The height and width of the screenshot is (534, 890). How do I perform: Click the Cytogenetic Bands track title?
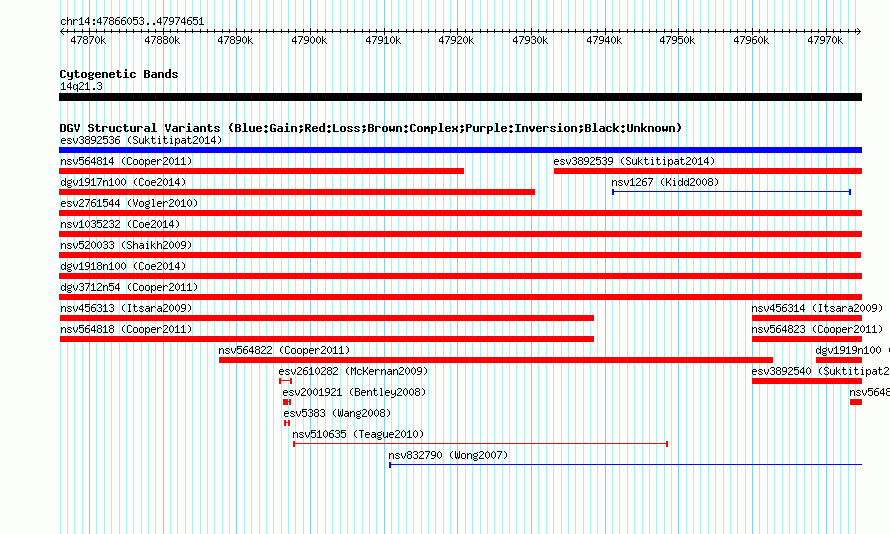(119, 74)
